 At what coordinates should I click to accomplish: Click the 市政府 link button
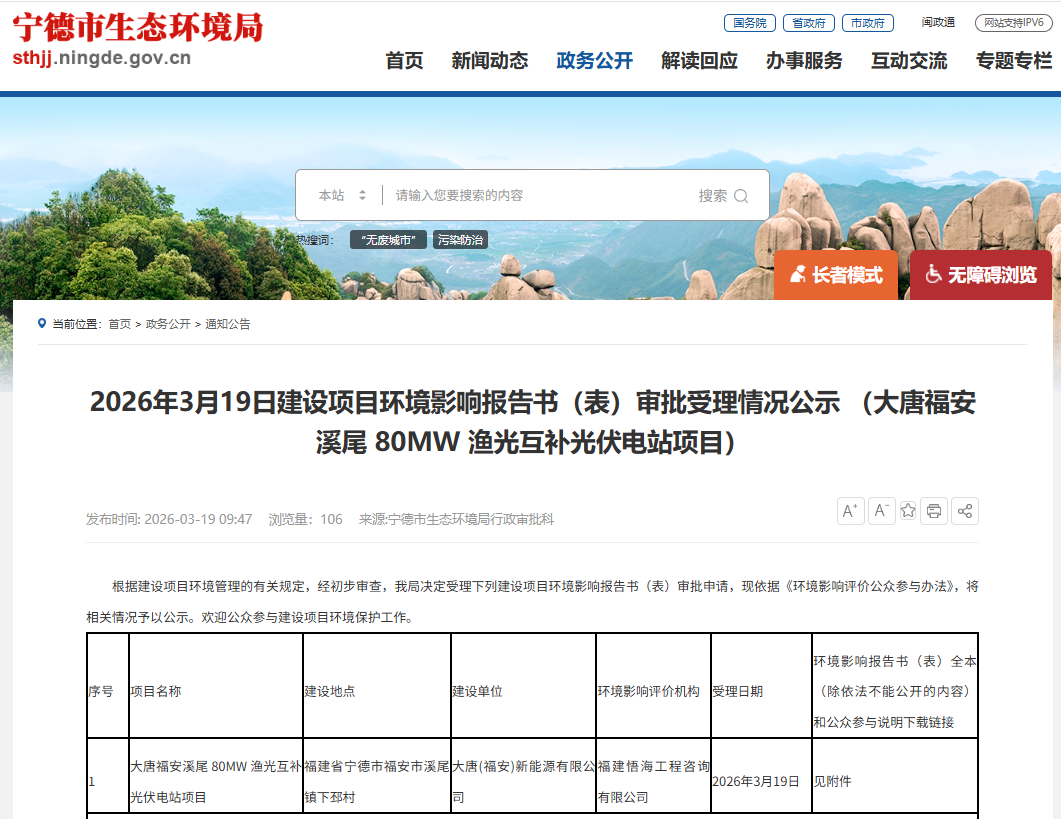point(867,23)
